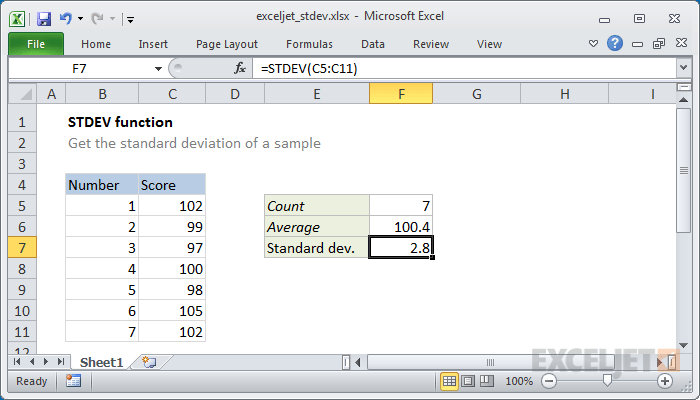Open Excel Help with the question mark icon
The width and height of the screenshot is (700, 400).
click(615, 43)
